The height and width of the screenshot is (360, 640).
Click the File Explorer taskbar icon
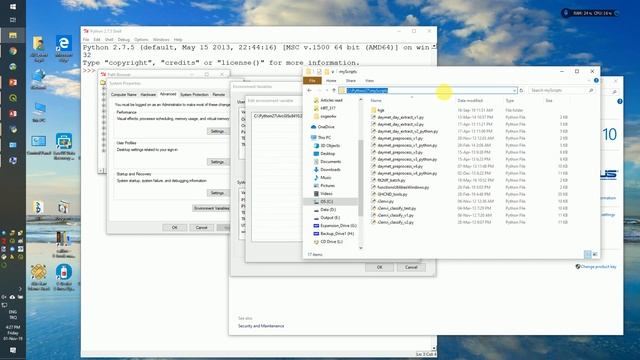click(13, 36)
